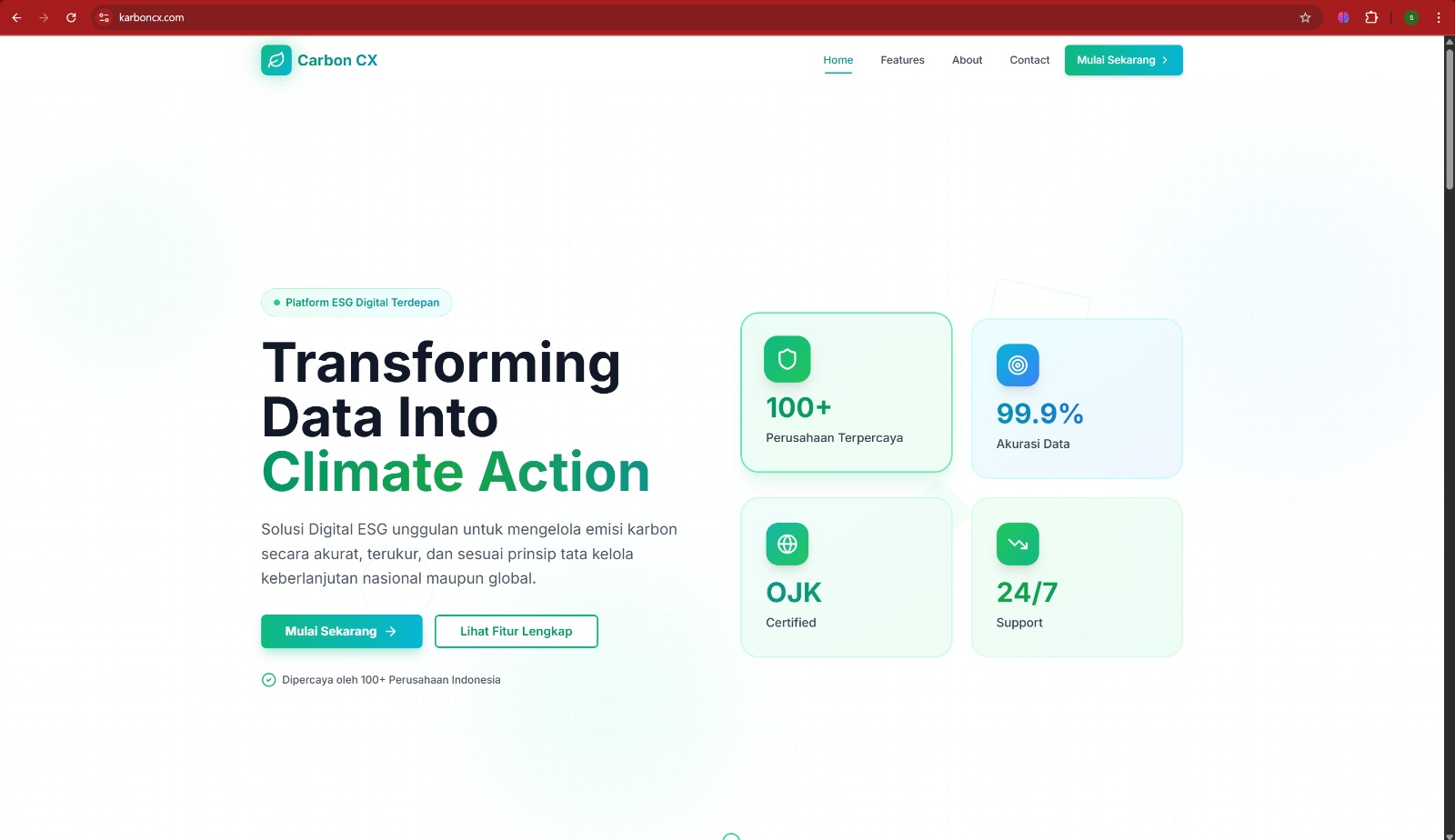This screenshot has height=840, width=1455.
Task: Click the browser back arrow
Action: (15, 16)
